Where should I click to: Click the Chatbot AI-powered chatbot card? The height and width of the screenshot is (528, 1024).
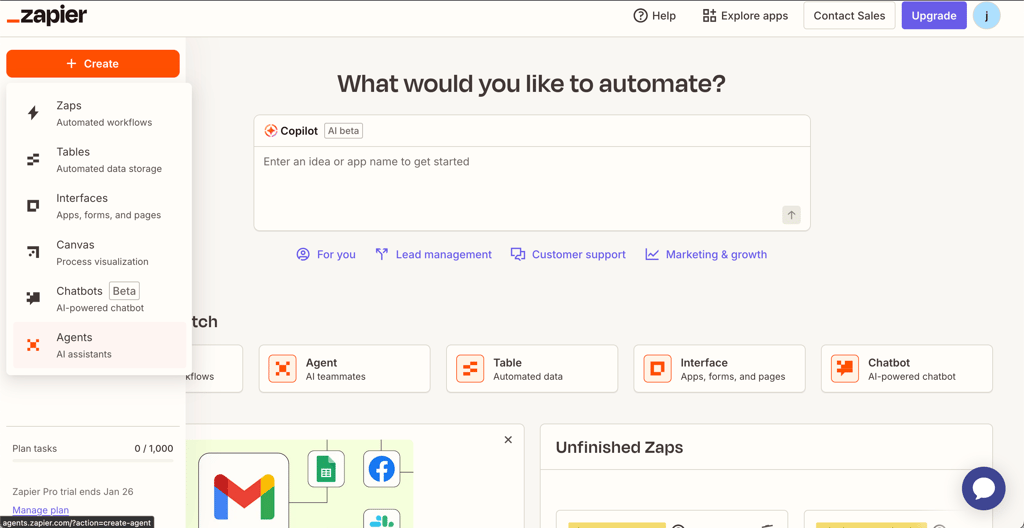[906, 369]
